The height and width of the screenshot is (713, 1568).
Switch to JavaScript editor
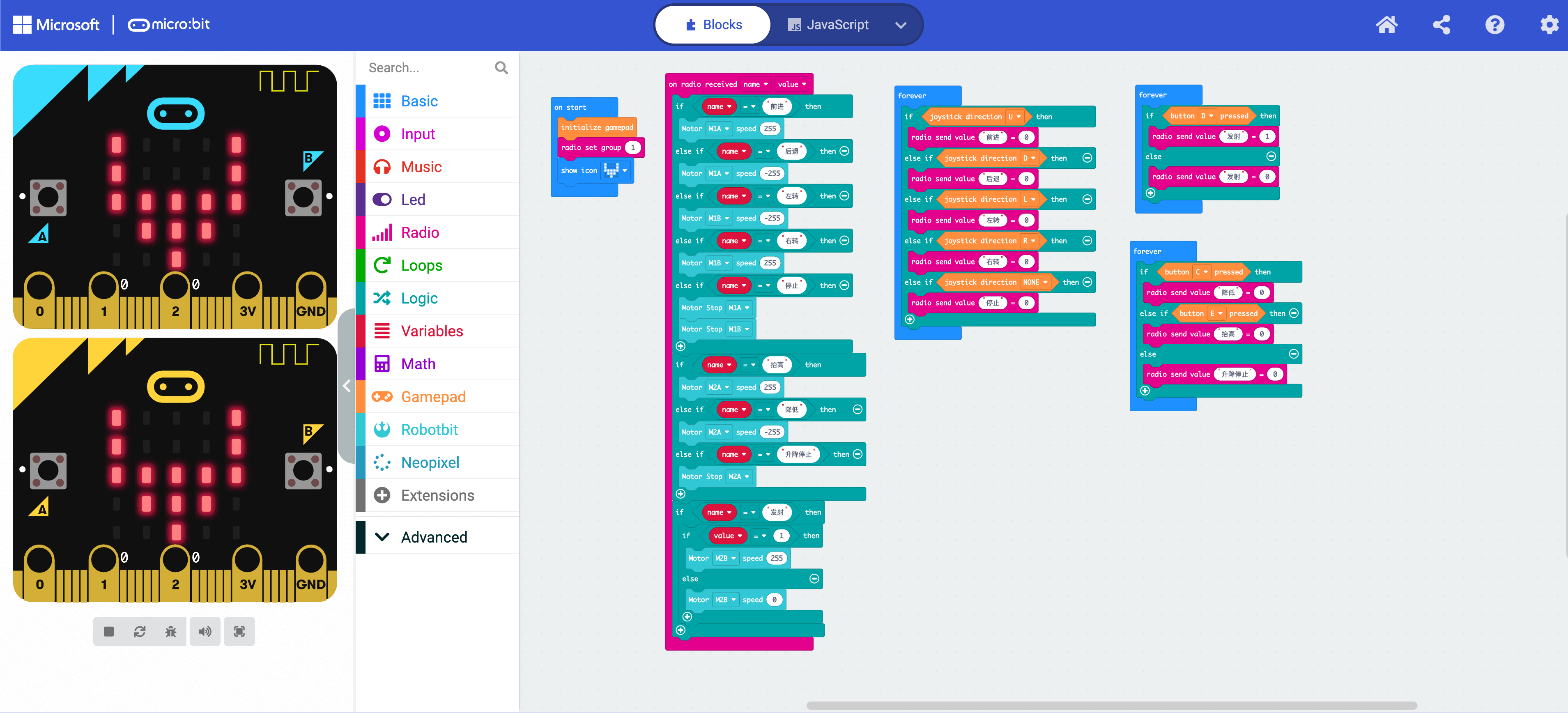tap(828, 25)
